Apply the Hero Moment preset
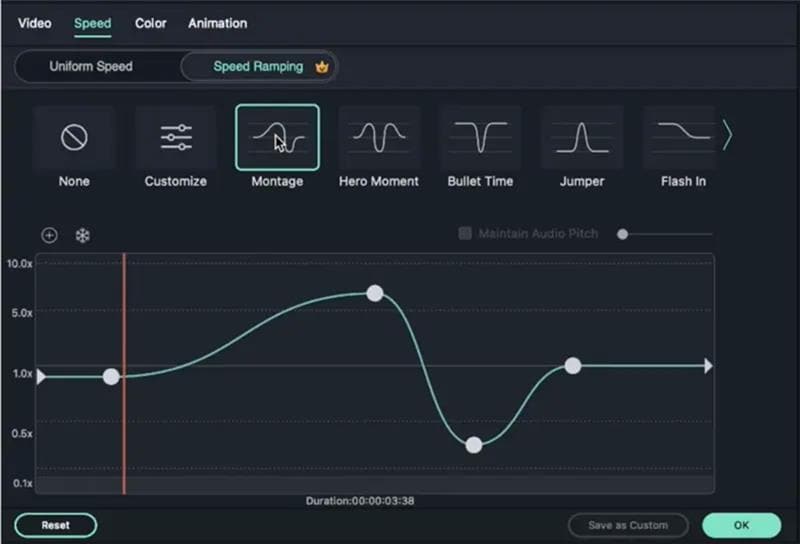This screenshot has width=800, height=544. [x=379, y=137]
